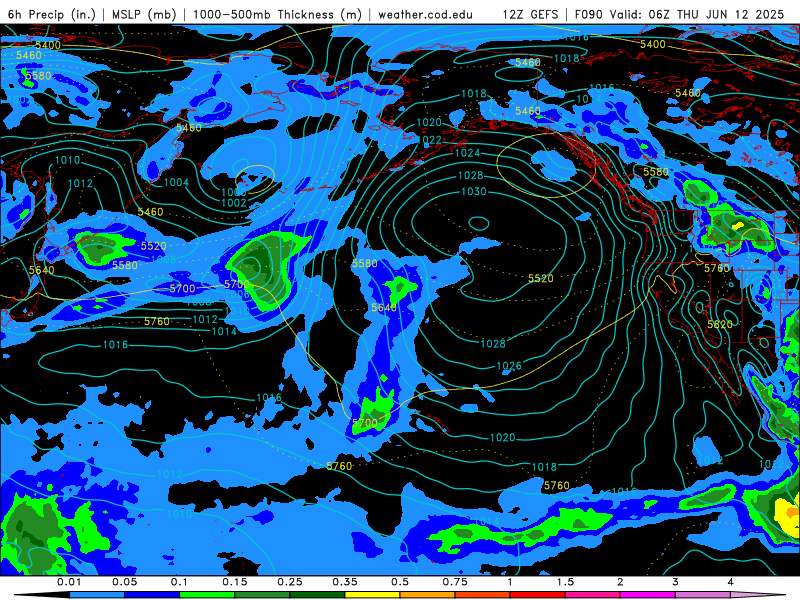Click the 1024 isobar label
Viewport: 800px width, 600px height.
[467, 153]
